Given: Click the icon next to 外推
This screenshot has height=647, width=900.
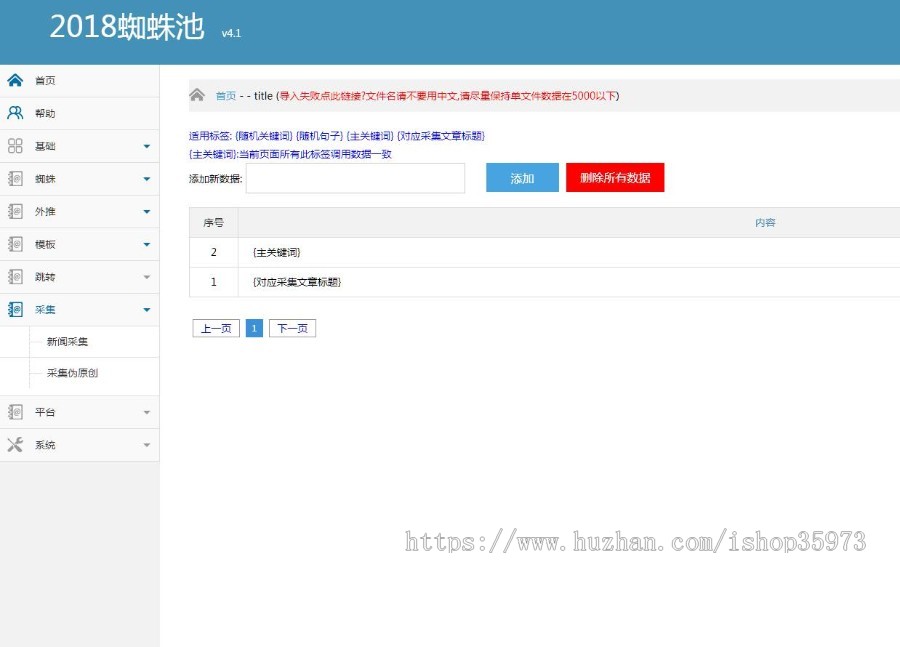Looking at the screenshot, I should click(14, 211).
